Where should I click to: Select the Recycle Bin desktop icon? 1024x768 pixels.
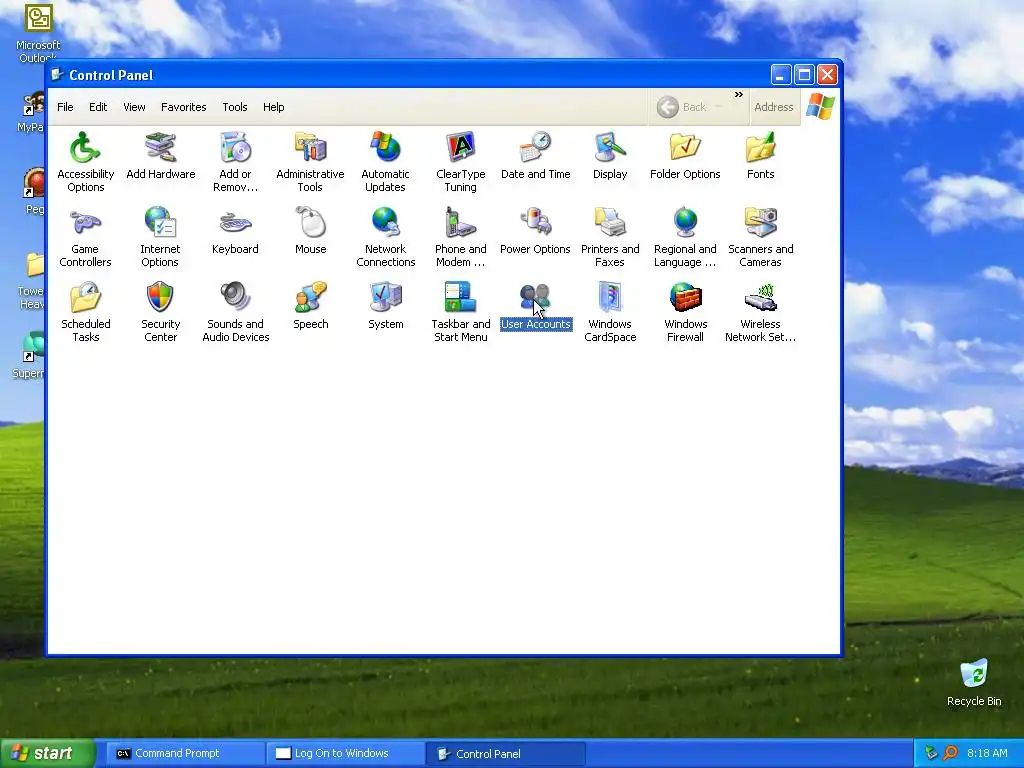pyautogui.click(x=974, y=683)
